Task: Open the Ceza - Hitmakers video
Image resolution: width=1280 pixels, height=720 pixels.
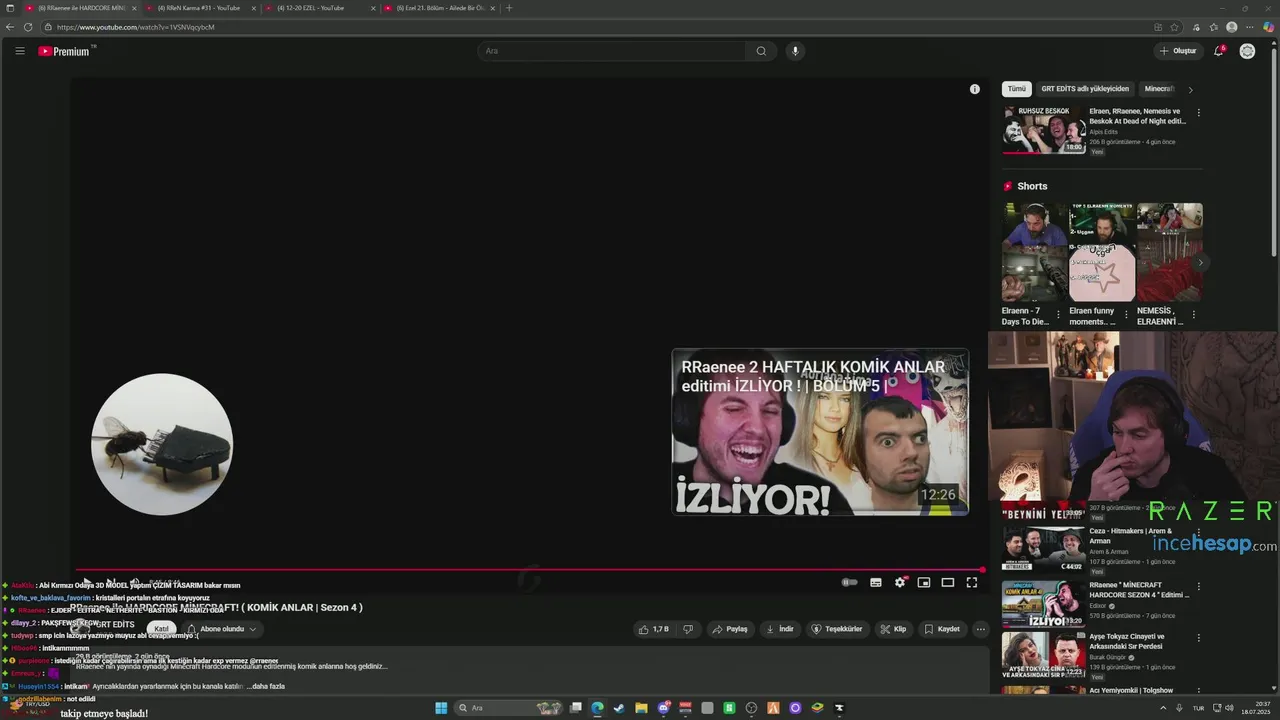Action: (1044, 548)
